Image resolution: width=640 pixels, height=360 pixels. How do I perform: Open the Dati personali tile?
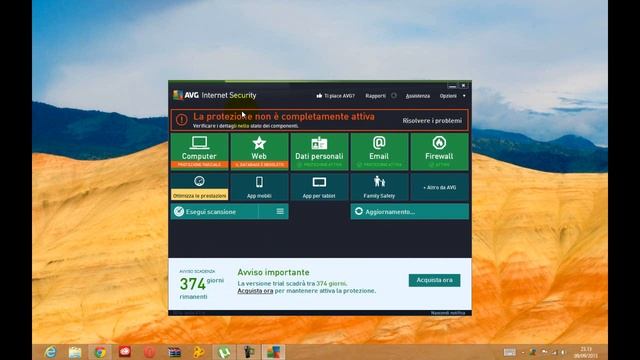319,151
